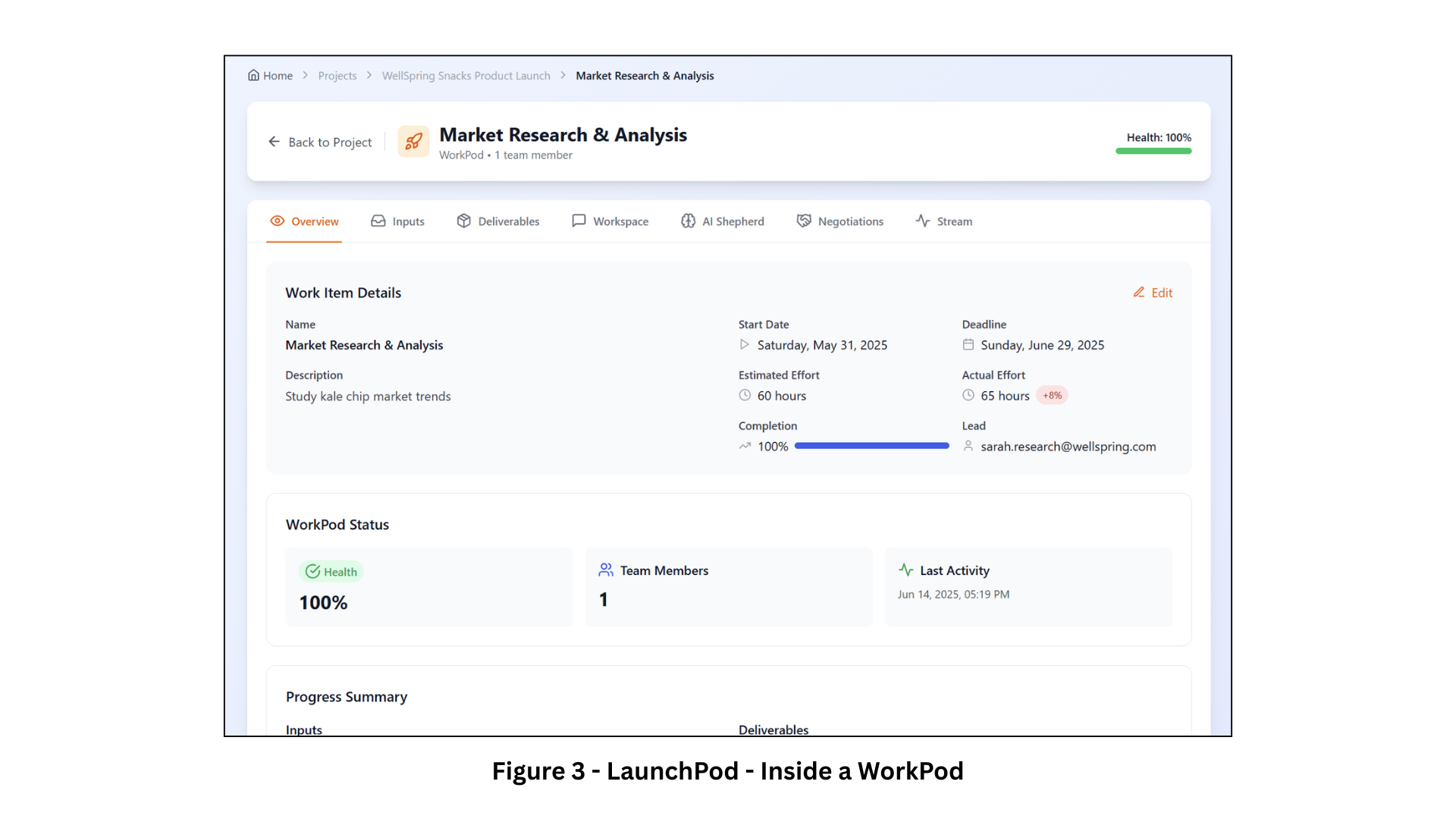Viewport: 1456px width, 819px height.
Task: Click the Start Date play icon
Action: click(744, 344)
